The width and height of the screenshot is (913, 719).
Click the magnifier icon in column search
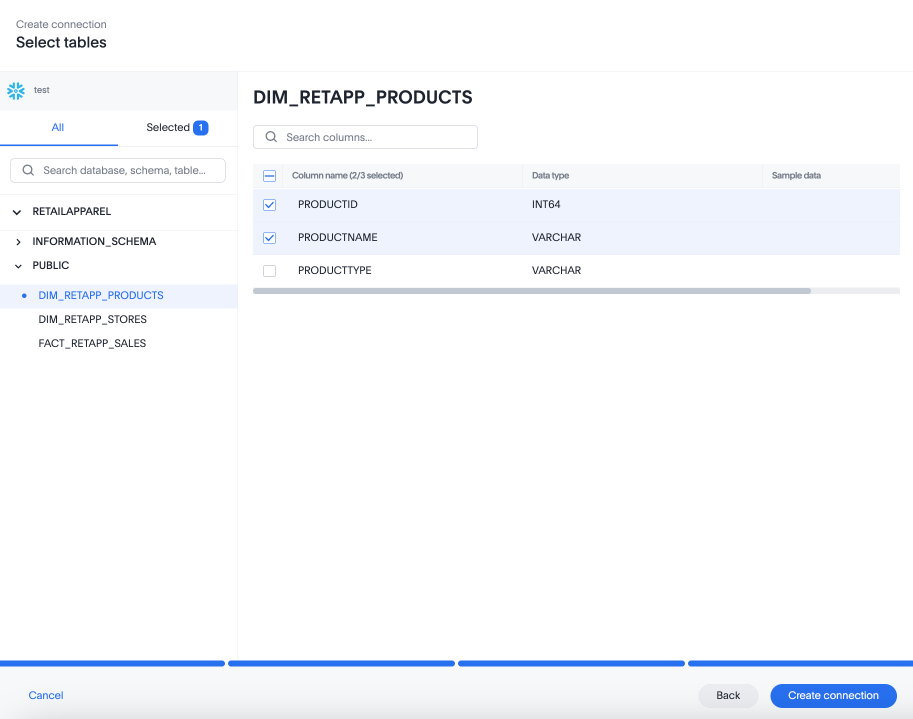click(271, 137)
